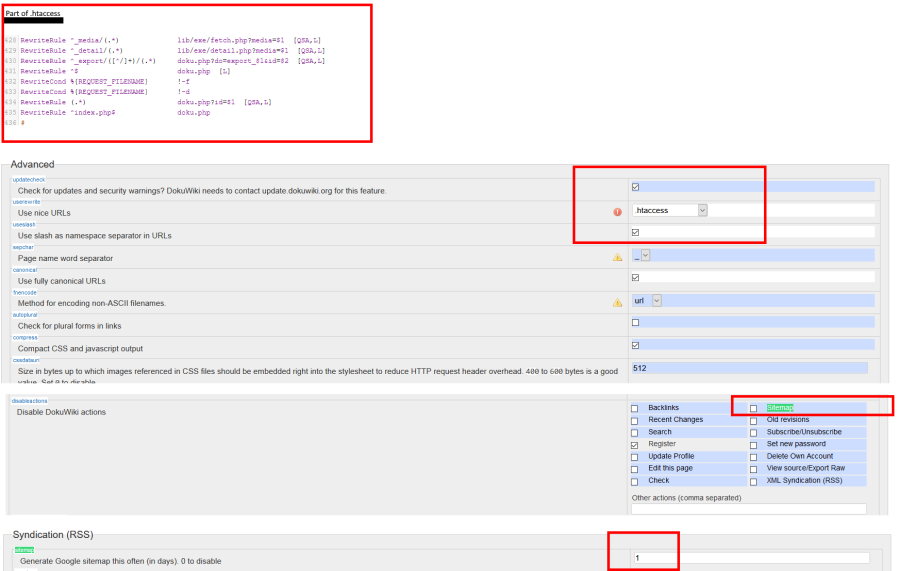
Task: Click the cssdatauri setting key link
Action: [26, 360]
